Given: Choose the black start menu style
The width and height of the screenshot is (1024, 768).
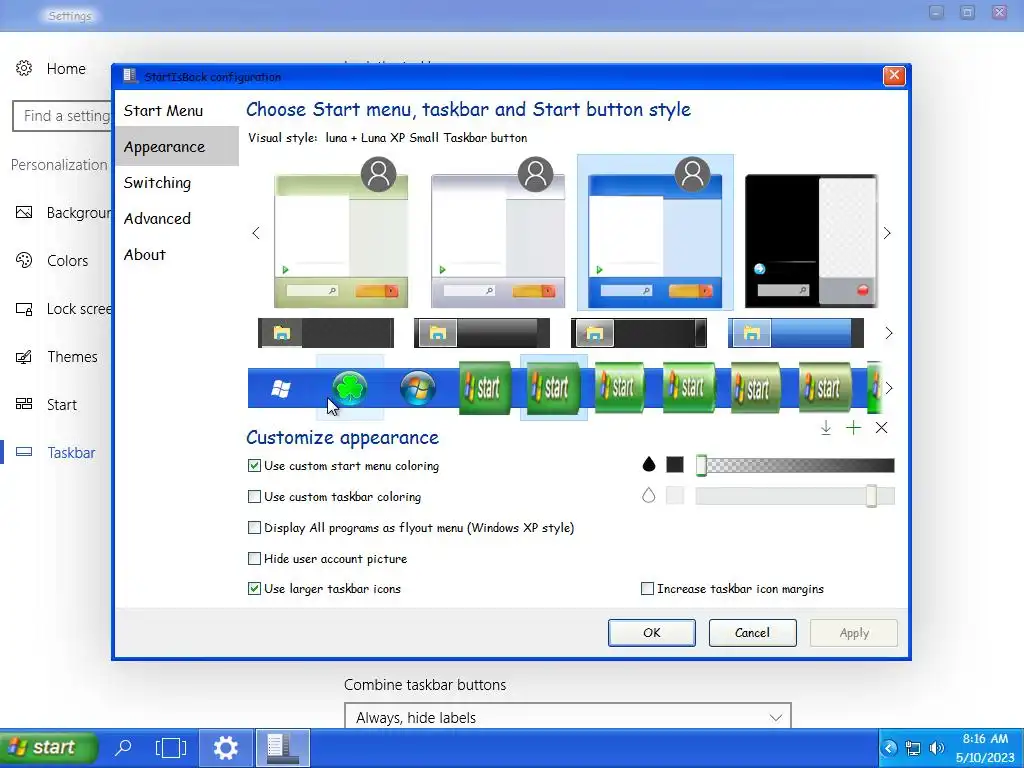Looking at the screenshot, I should 811,241.
